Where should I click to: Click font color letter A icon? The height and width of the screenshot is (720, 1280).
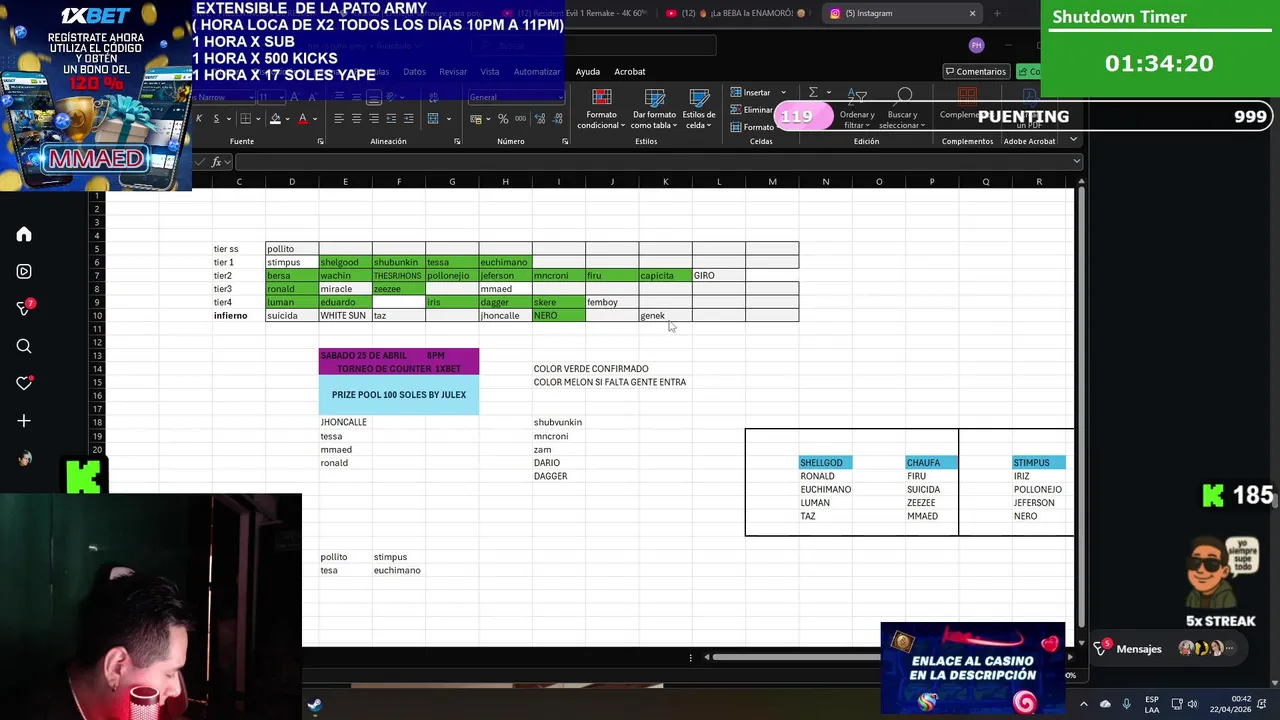coord(302,119)
